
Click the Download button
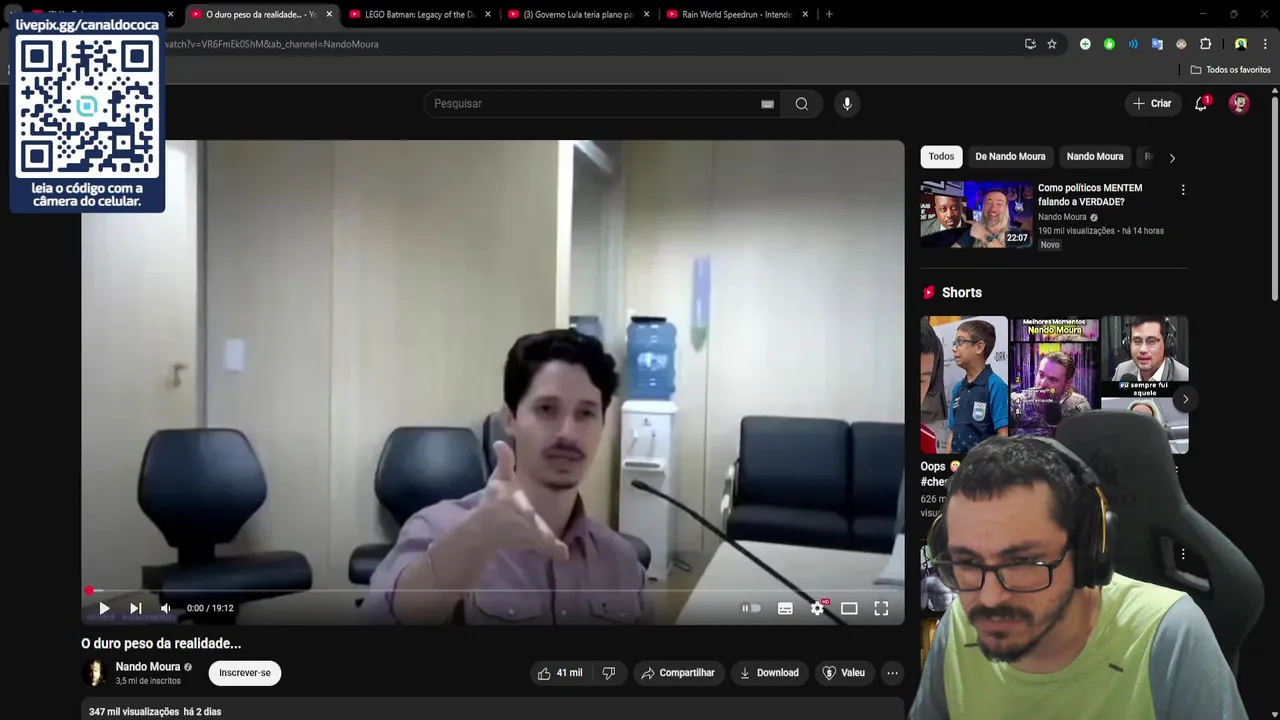point(769,673)
